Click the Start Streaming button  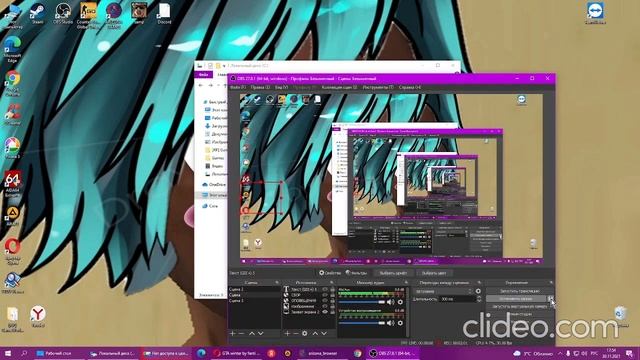point(520,291)
